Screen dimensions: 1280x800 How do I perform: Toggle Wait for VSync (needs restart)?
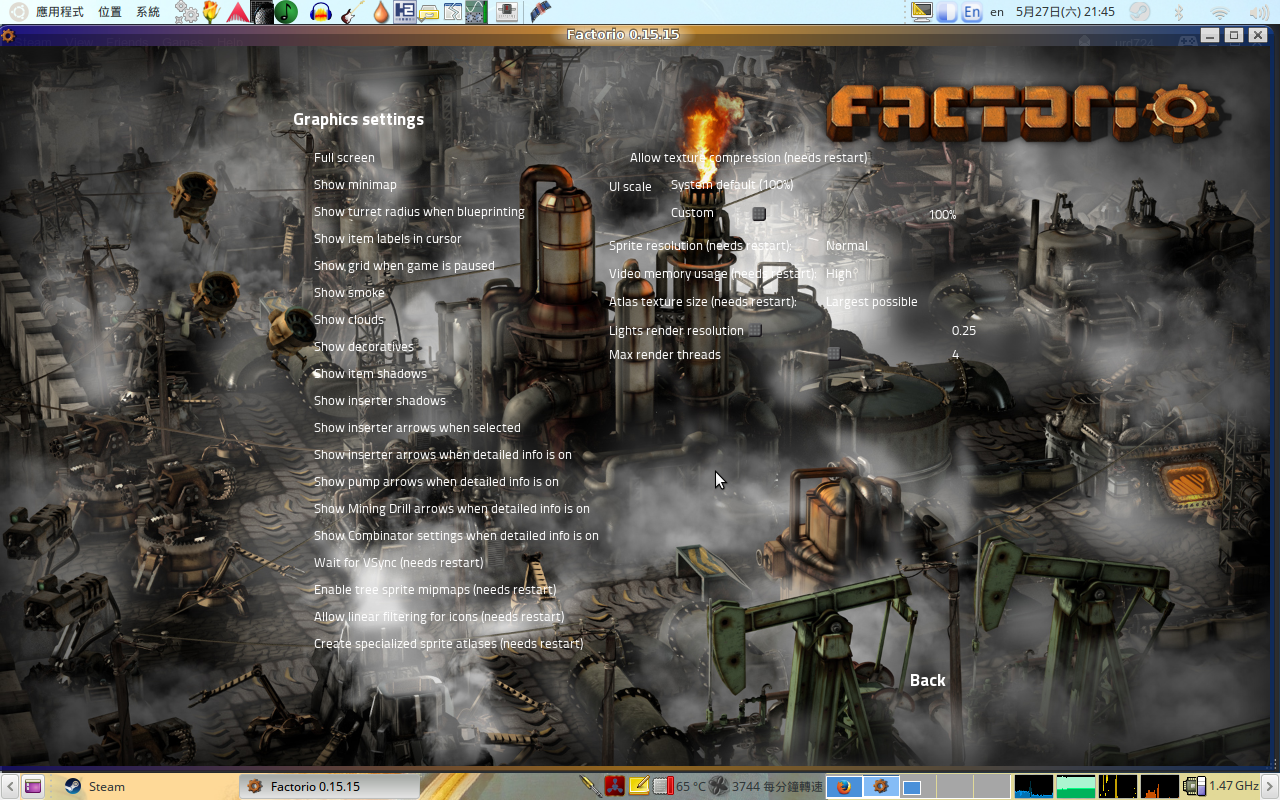pyautogui.click(x=399, y=563)
